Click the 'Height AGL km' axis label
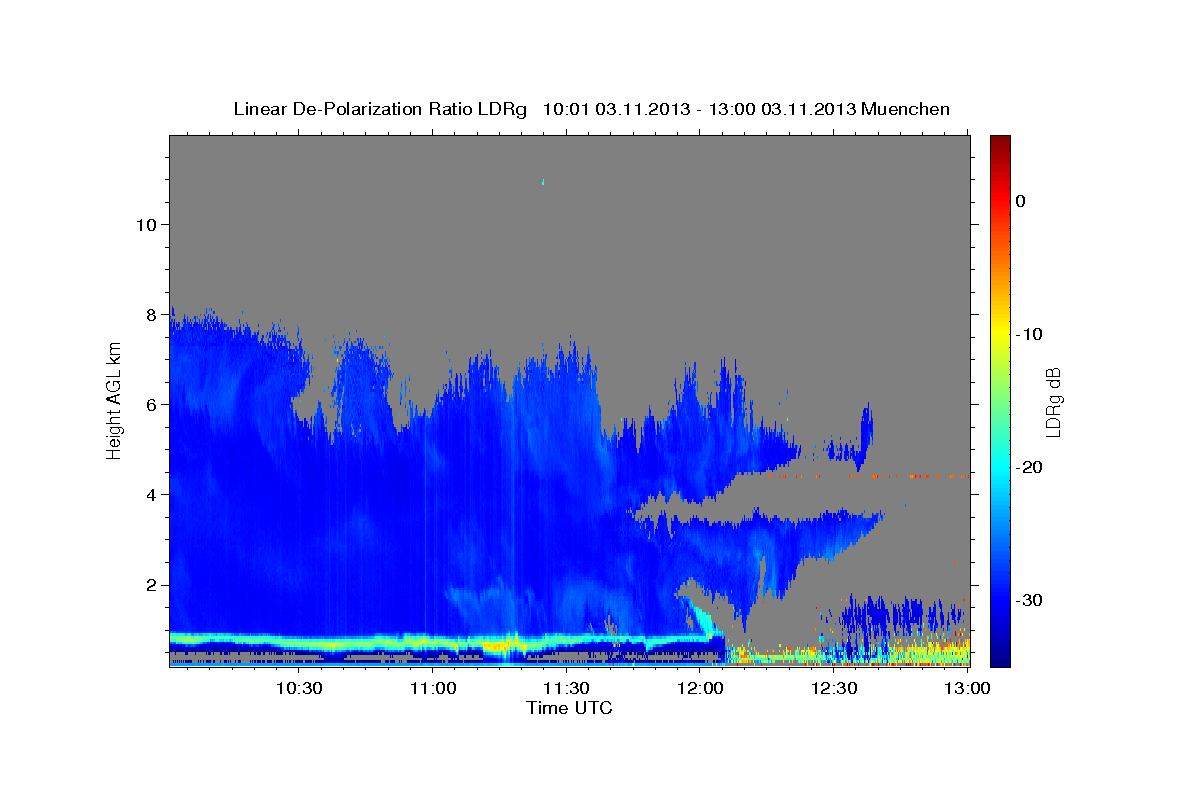Viewport: 1200px width, 800px height. point(115,401)
